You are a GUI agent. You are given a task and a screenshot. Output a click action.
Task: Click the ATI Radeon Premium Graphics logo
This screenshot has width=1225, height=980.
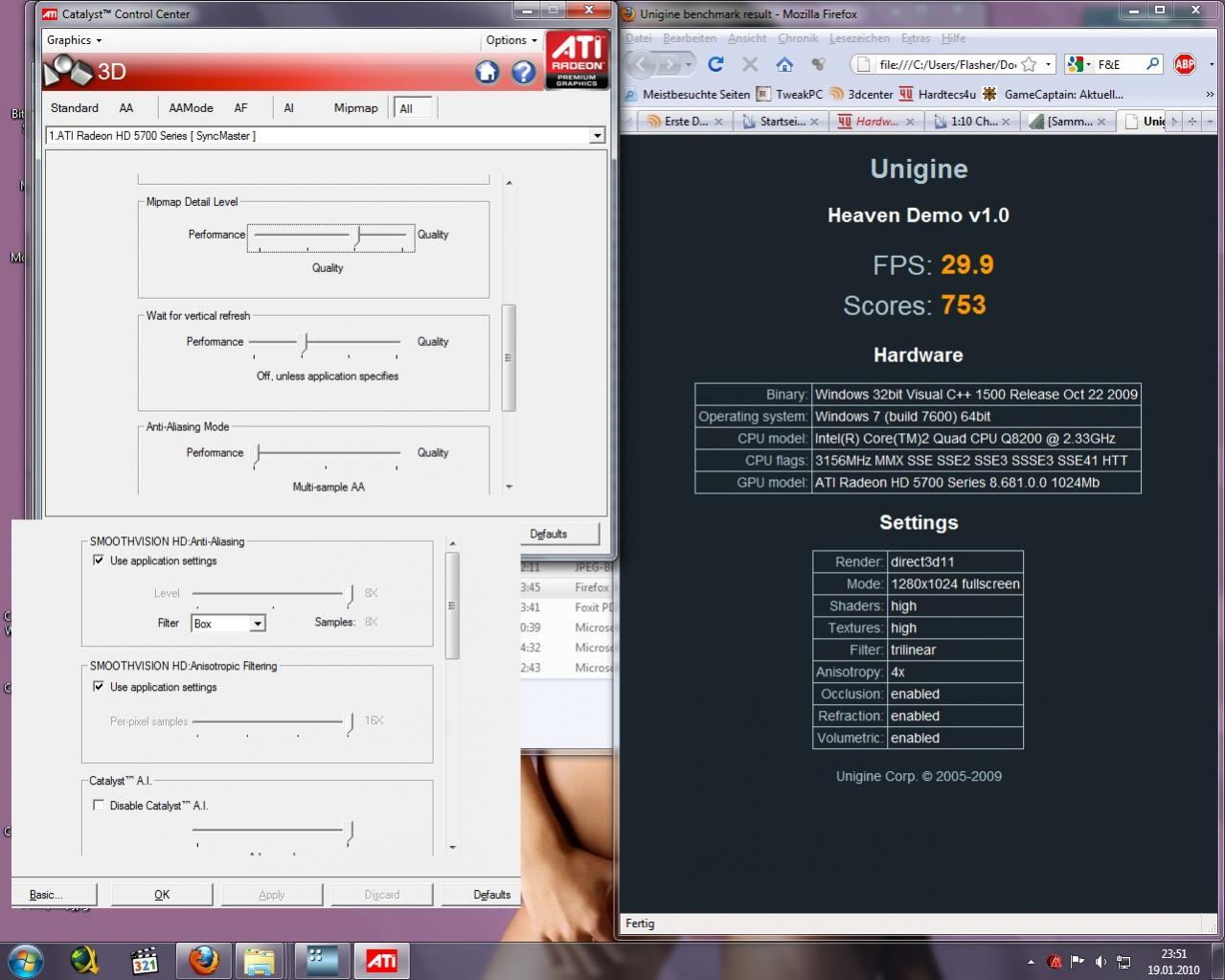tap(576, 59)
